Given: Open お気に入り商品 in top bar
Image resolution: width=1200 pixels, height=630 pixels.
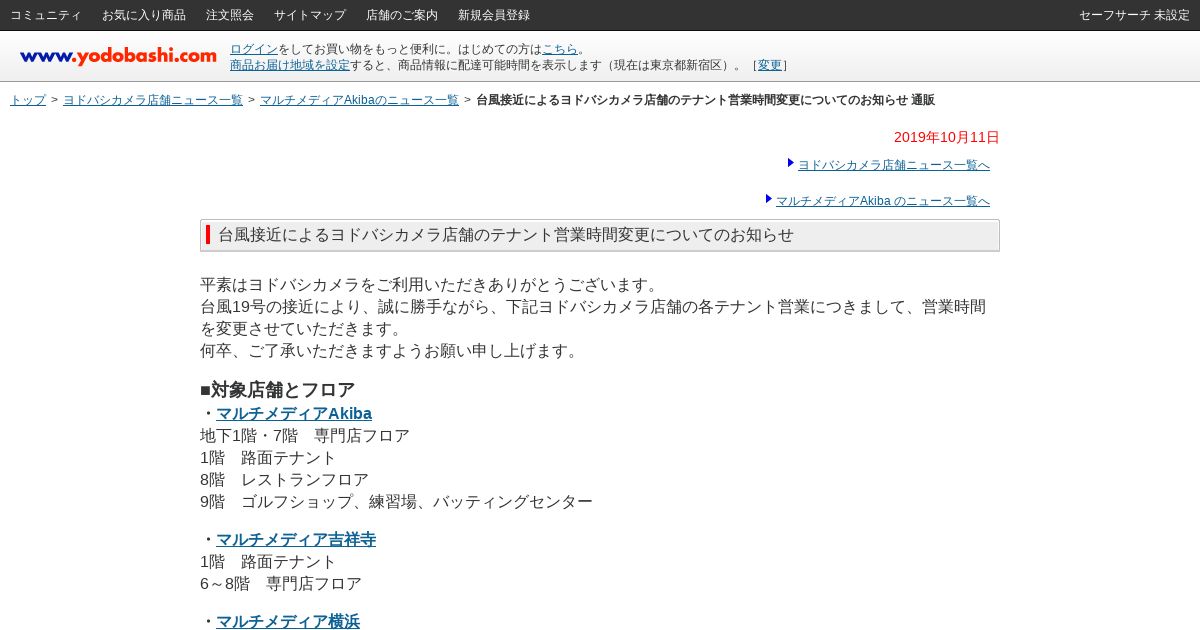Looking at the screenshot, I should click(x=144, y=15).
